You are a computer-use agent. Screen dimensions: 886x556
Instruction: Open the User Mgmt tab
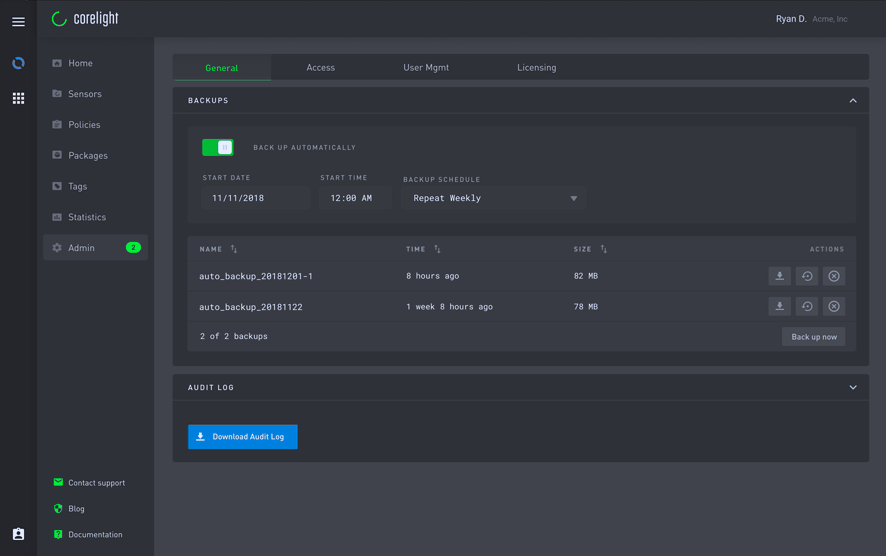[426, 68]
